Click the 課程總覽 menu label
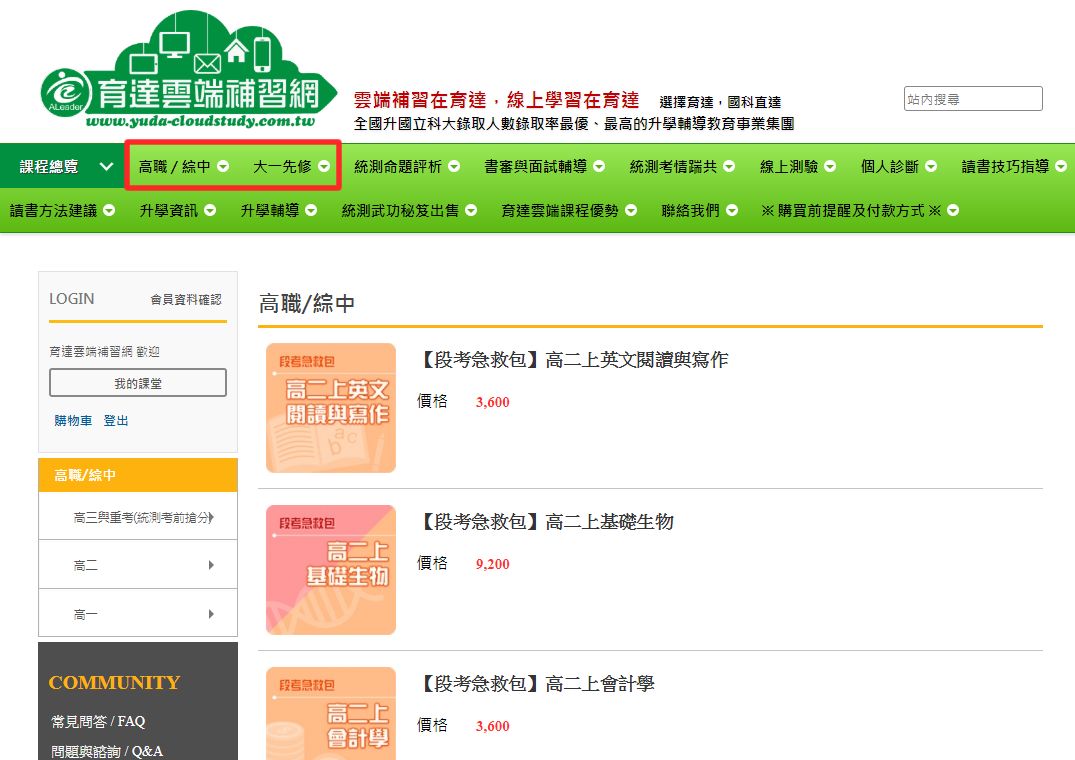The width and height of the screenshot is (1075, 760). click(x=49, y=167)
